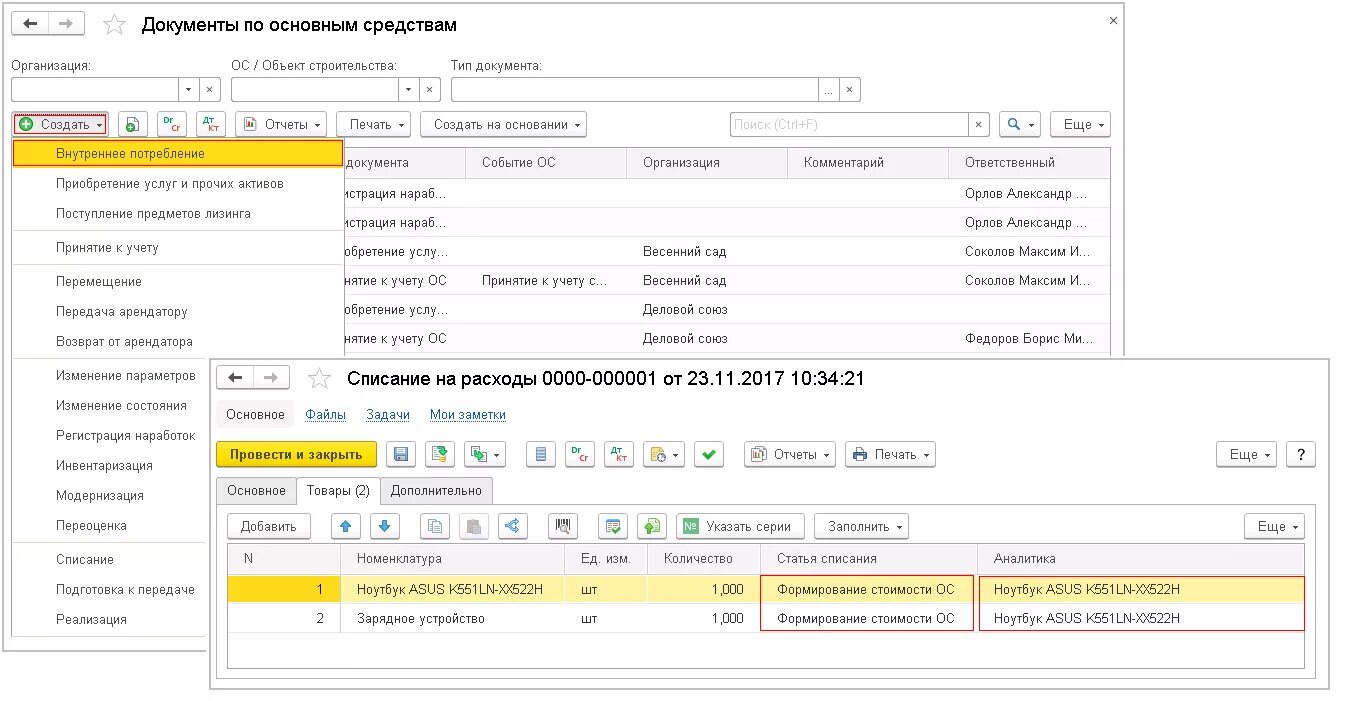The height and width of the screenshot is (701, 1345).
Task: Expand the Организация dropdown arrow
Action: click(x=188, y=89)
